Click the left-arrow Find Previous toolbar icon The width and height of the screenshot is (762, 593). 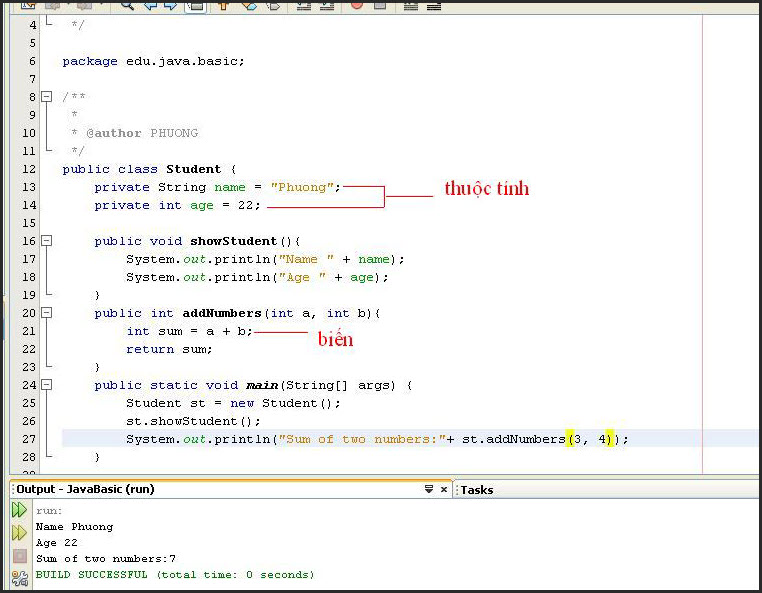(x=150, y=5)
